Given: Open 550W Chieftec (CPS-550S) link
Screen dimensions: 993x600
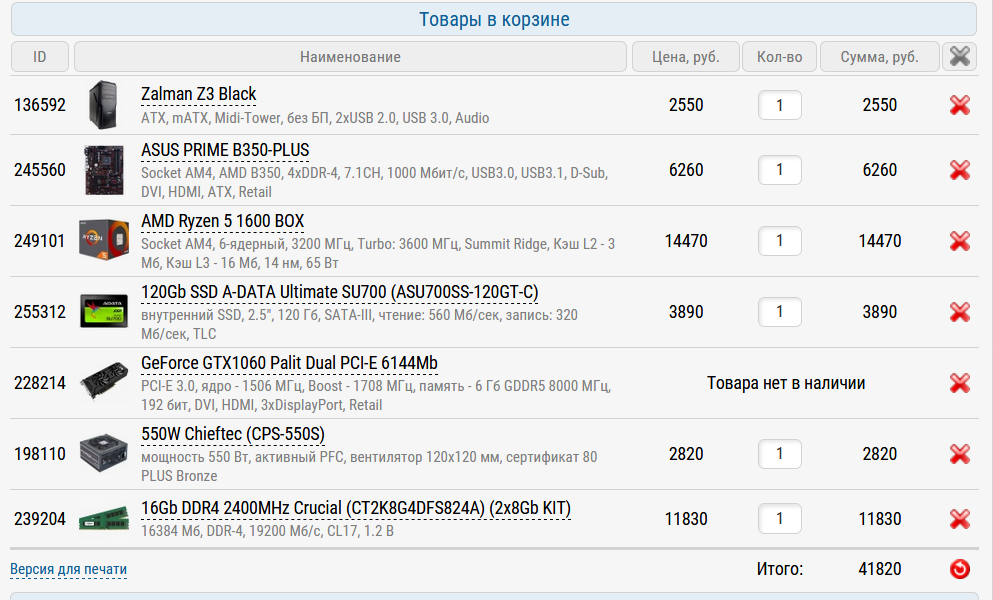Looking at the screenshot, I should point(232,434).
